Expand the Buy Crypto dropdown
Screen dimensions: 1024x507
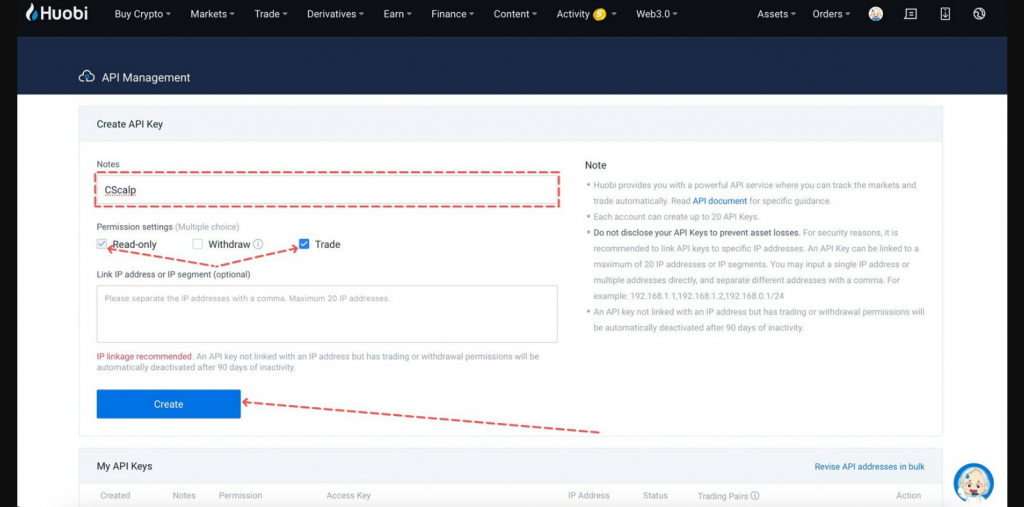[142, 14]
